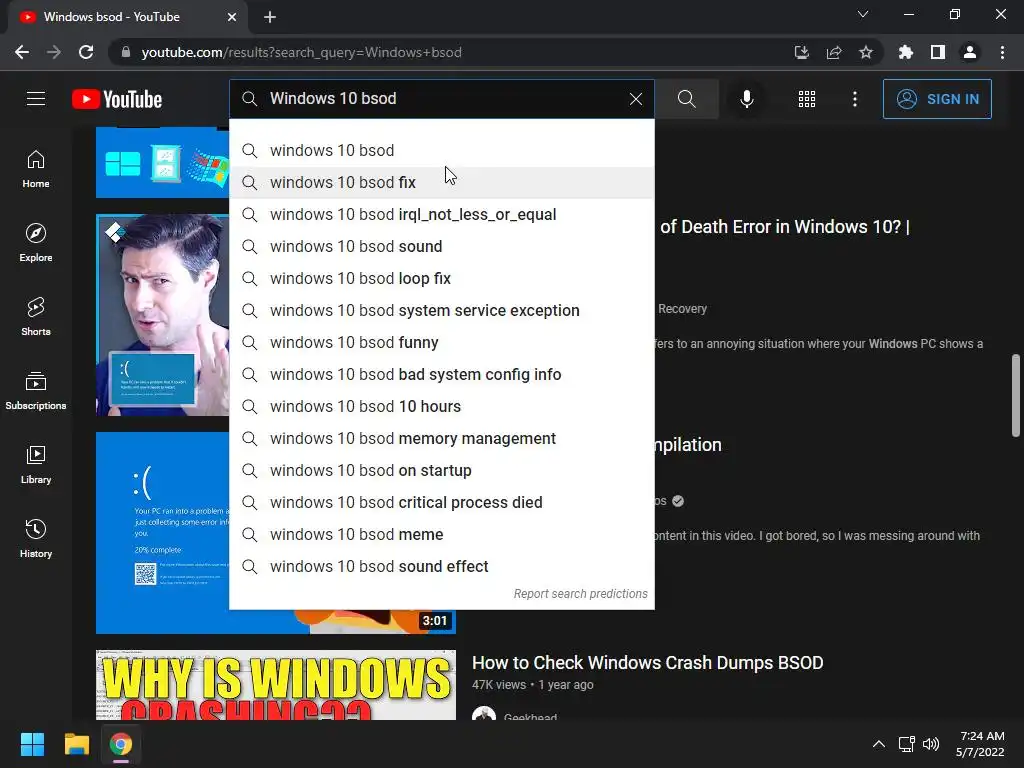Image resolution: width=1024 pixels, height=768 pixels.
Task: Toggle the Chrome side panel
Action: tap(938, 52)
